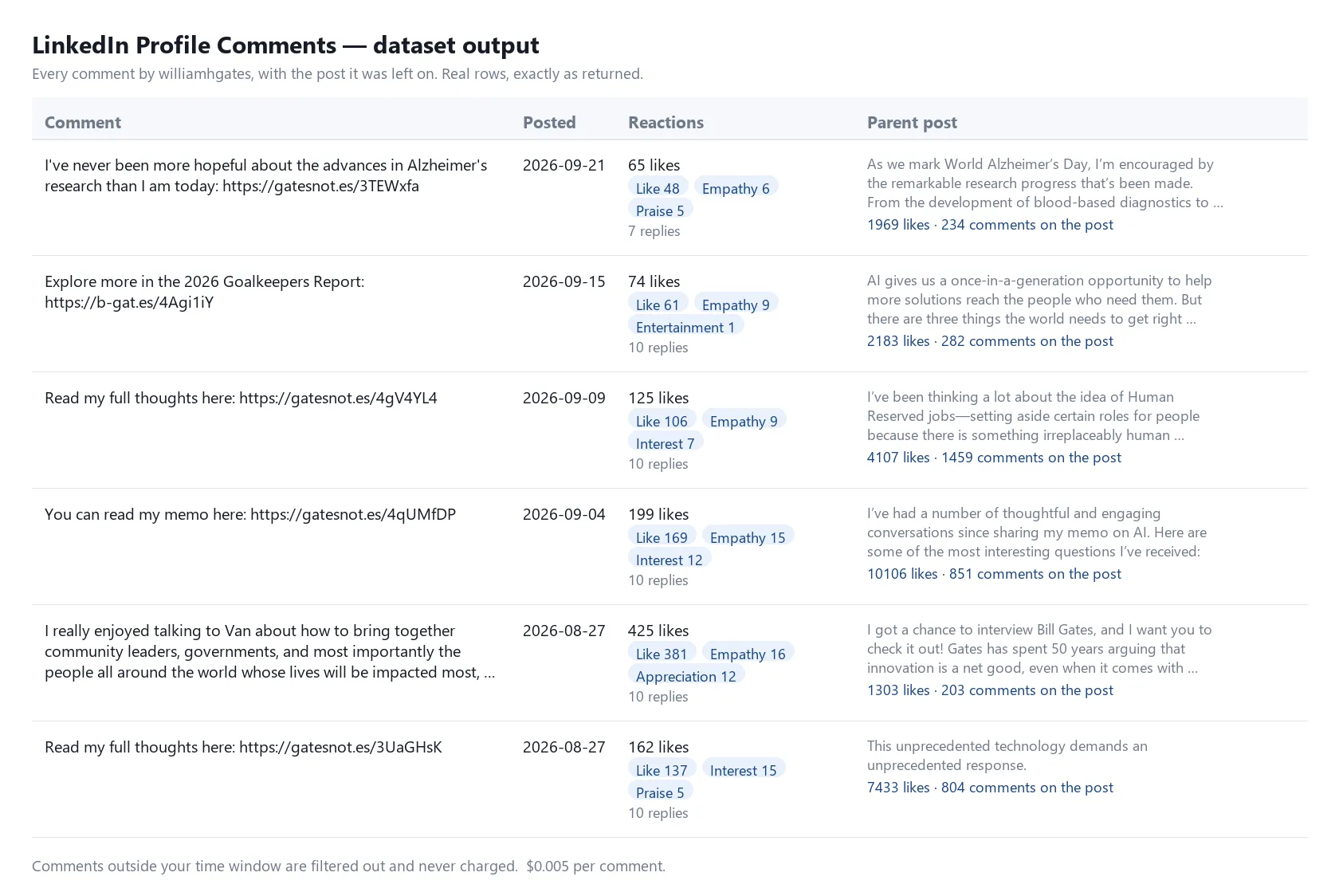Open link 2183 likes · 282 comments on the post
The image size is (1339, 896).
click(x=990, y=341)
